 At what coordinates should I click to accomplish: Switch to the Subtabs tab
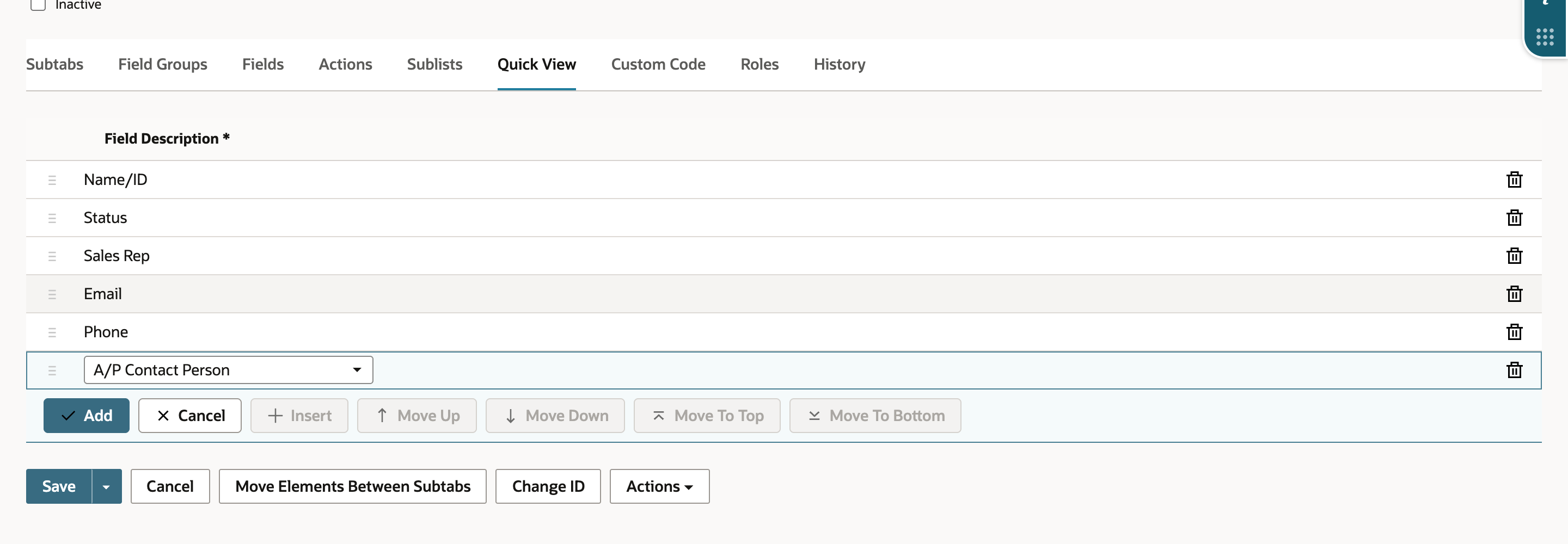pos(55,64)
